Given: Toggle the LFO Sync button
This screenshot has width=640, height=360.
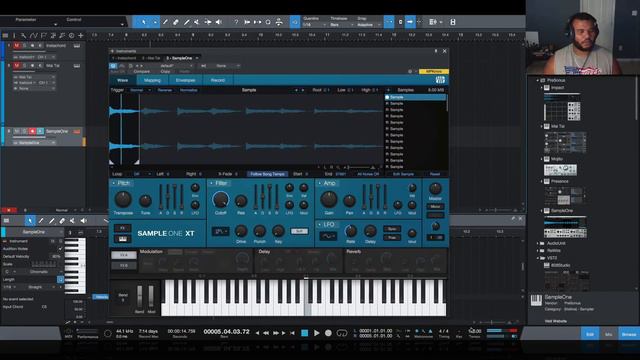Looking at the screenshot, I should (392, 229).
